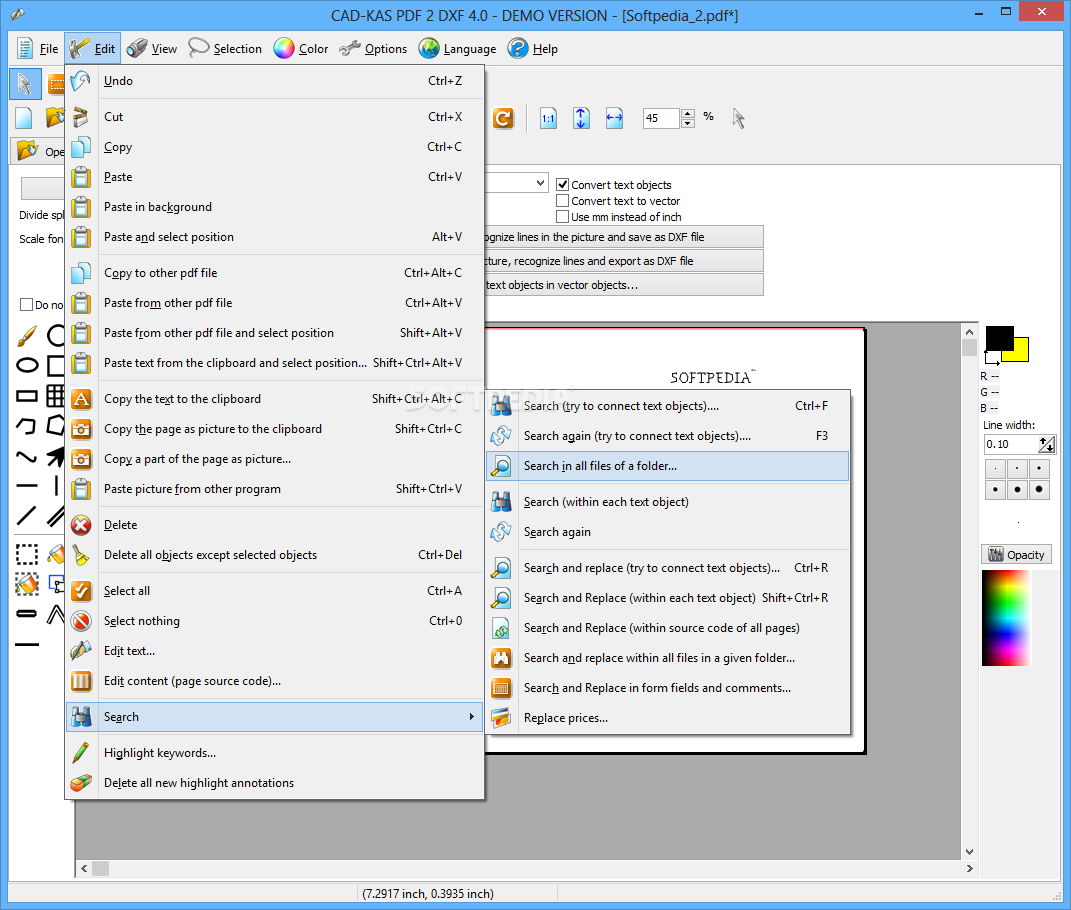Viewport: 1071px width, 910px height.
Task: Open the Options menu
Action: pyautogui.click(x=374, y=49)
